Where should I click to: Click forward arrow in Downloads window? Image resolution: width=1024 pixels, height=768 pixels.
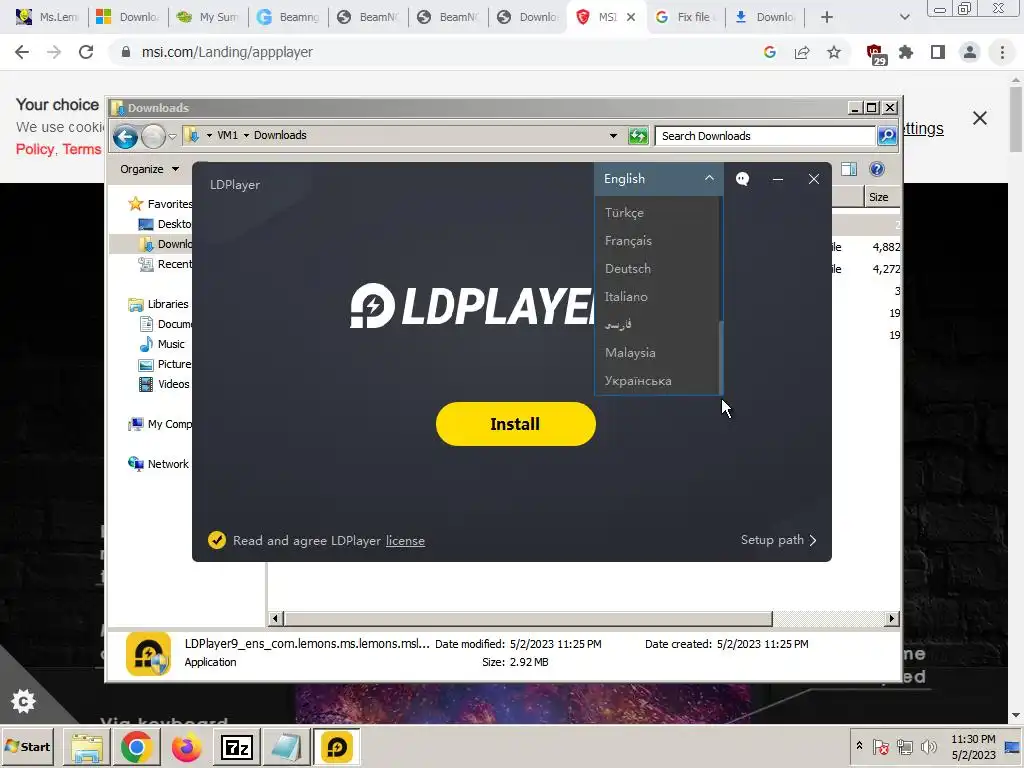click(x=153, y=136)
